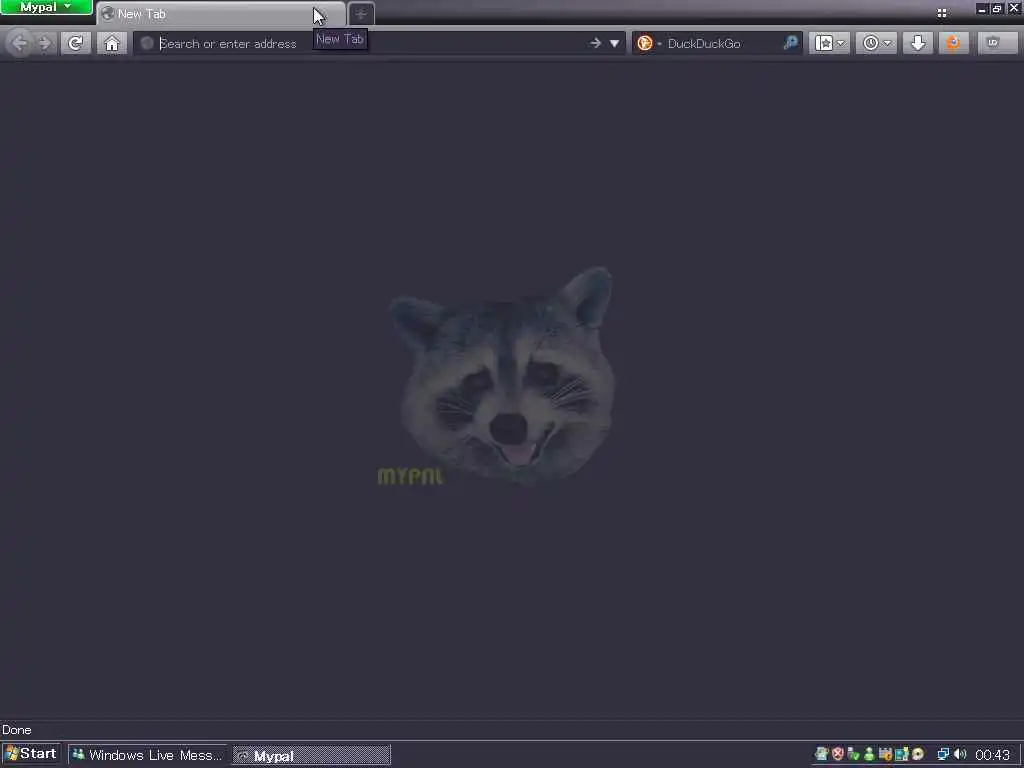Screen dimensions: 1024x768
Task: Switch to Windows Live Messenger taskbar item
Action: (148, 755)
